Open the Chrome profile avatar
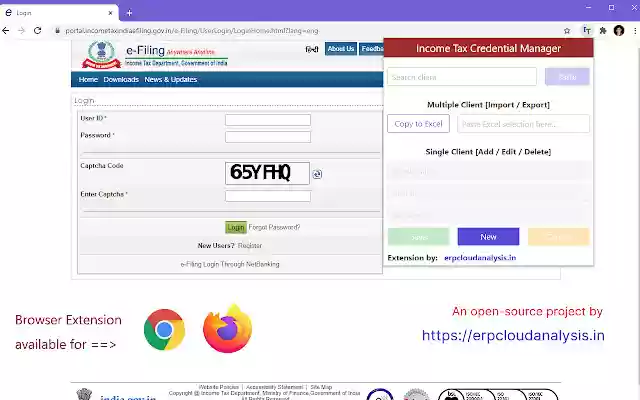640x400 pixels. tap(619, 31)
